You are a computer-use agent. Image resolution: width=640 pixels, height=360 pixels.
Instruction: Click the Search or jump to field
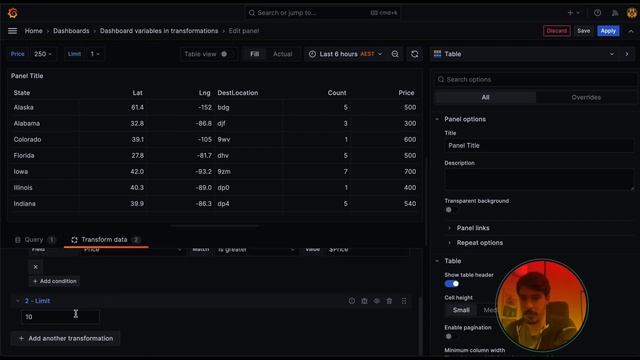tap(322, 13)
